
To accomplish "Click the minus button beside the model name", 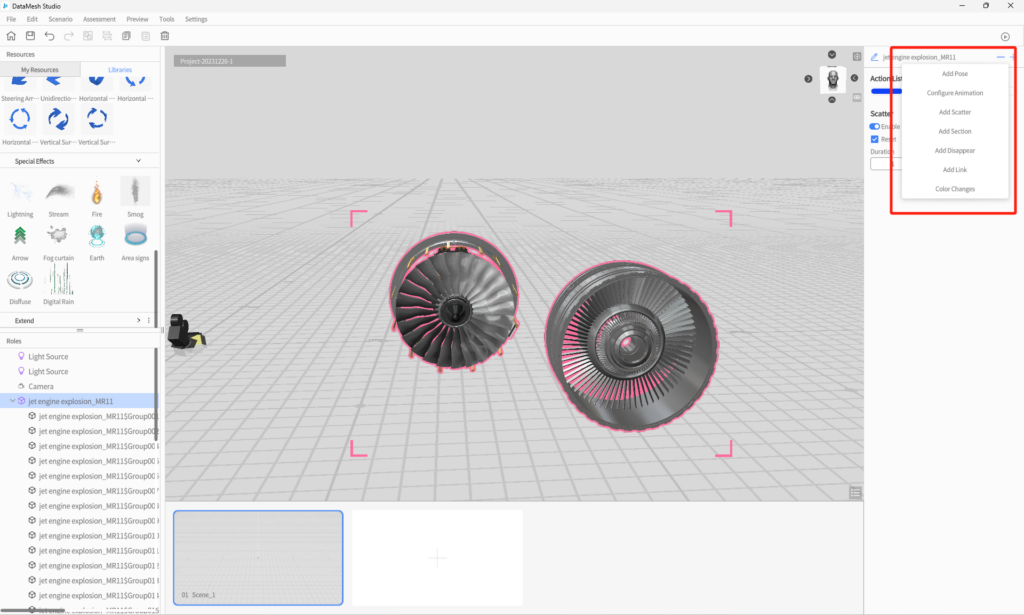I will point(1000,57).
